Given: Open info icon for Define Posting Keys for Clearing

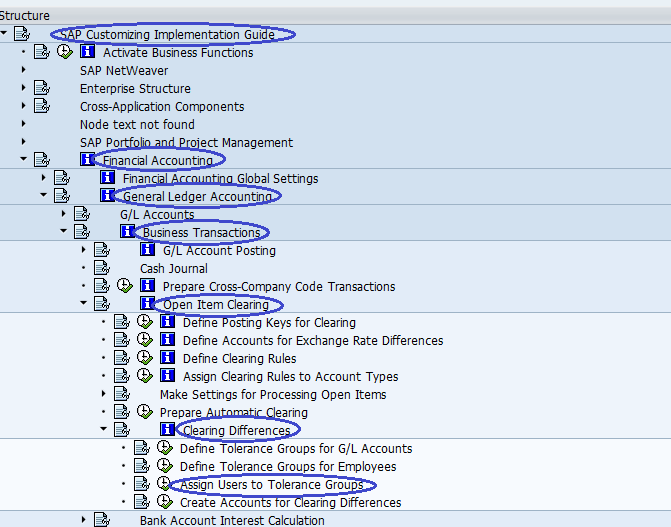Looking at the screenshot, I should (x=168, y=321).
